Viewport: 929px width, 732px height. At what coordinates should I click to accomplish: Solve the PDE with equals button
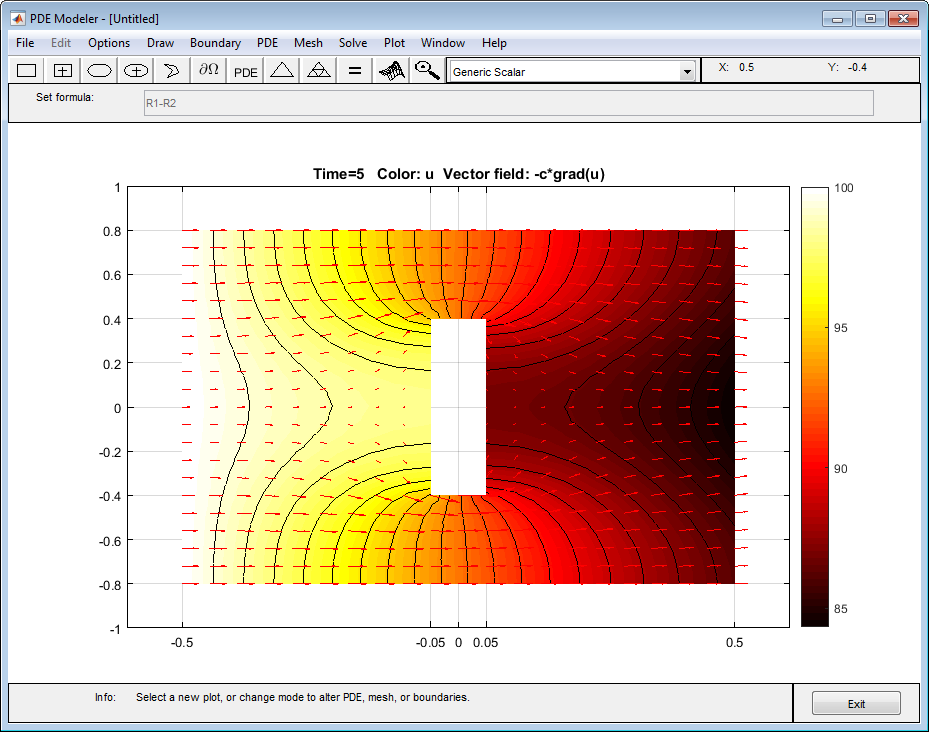(x=355, y=71)
